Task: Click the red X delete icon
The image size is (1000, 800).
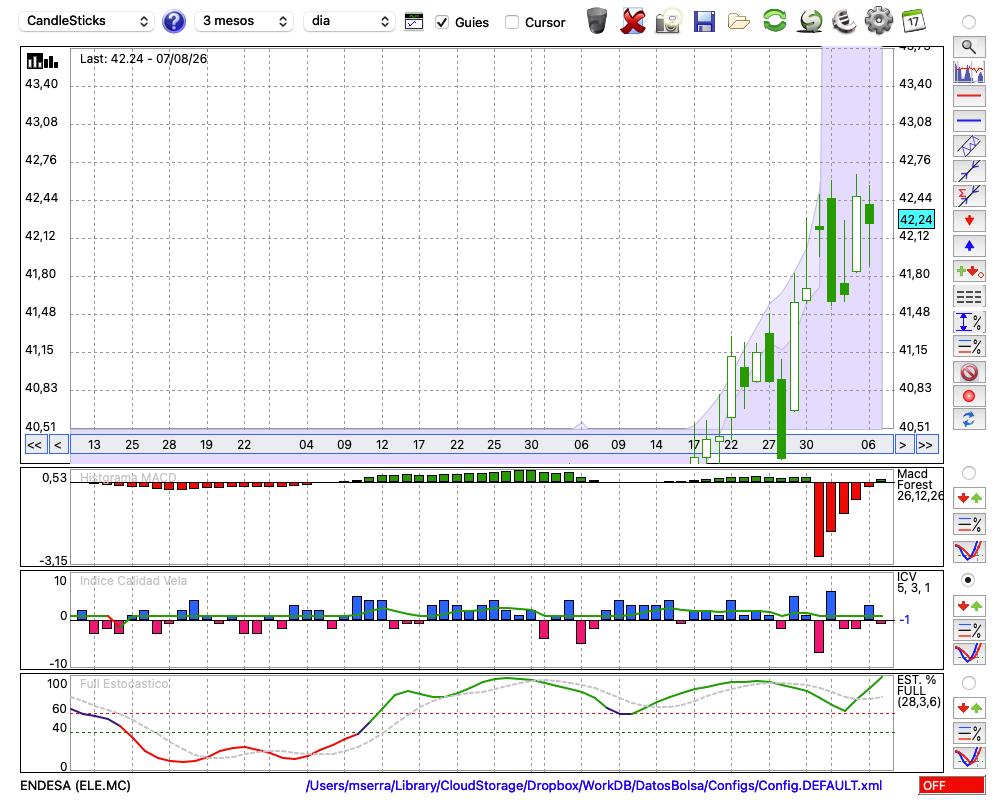Action: (x=633, y=21)
